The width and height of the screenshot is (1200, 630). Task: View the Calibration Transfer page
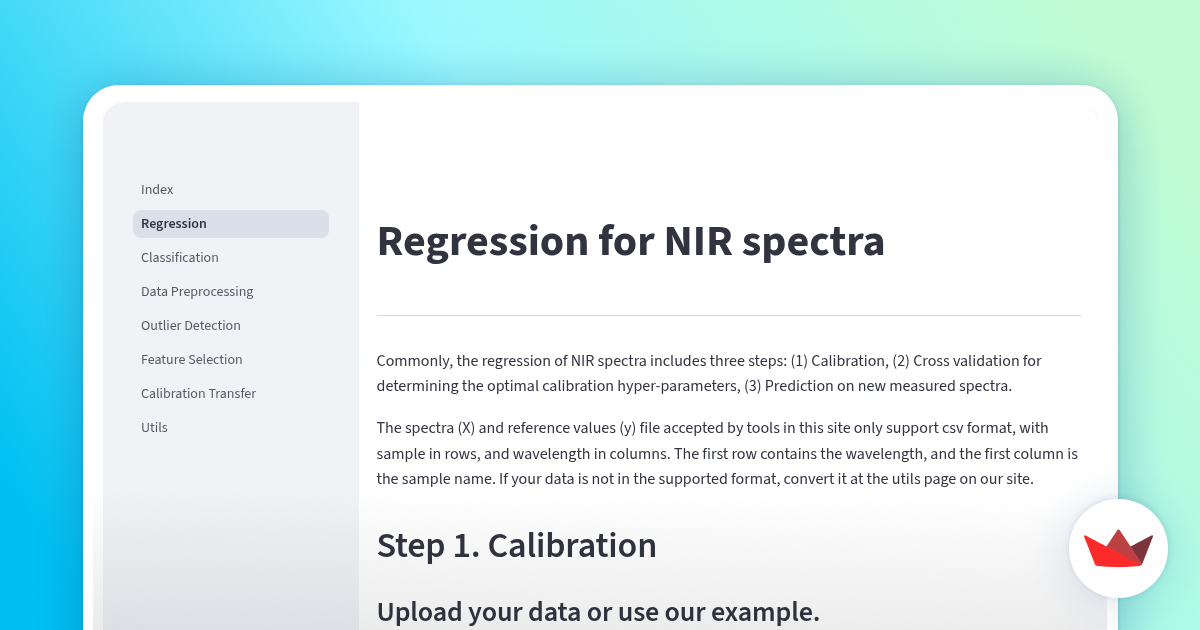pyautogui.click(x=198, y=393)
